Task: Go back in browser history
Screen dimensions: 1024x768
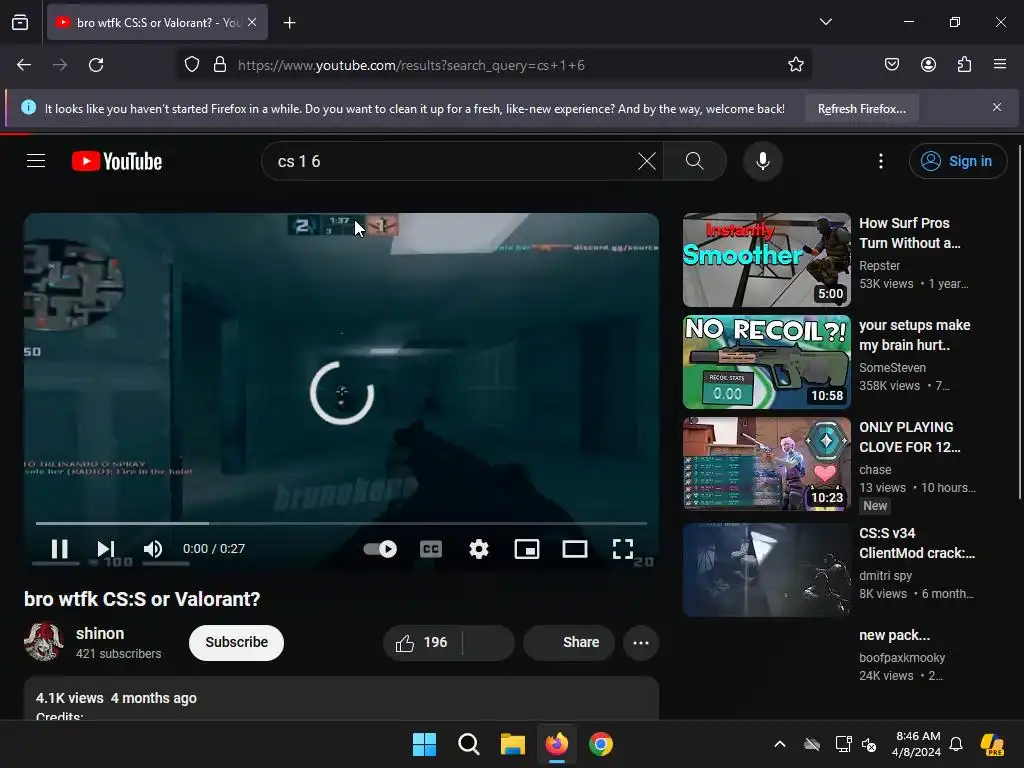Action: [24, 65]
